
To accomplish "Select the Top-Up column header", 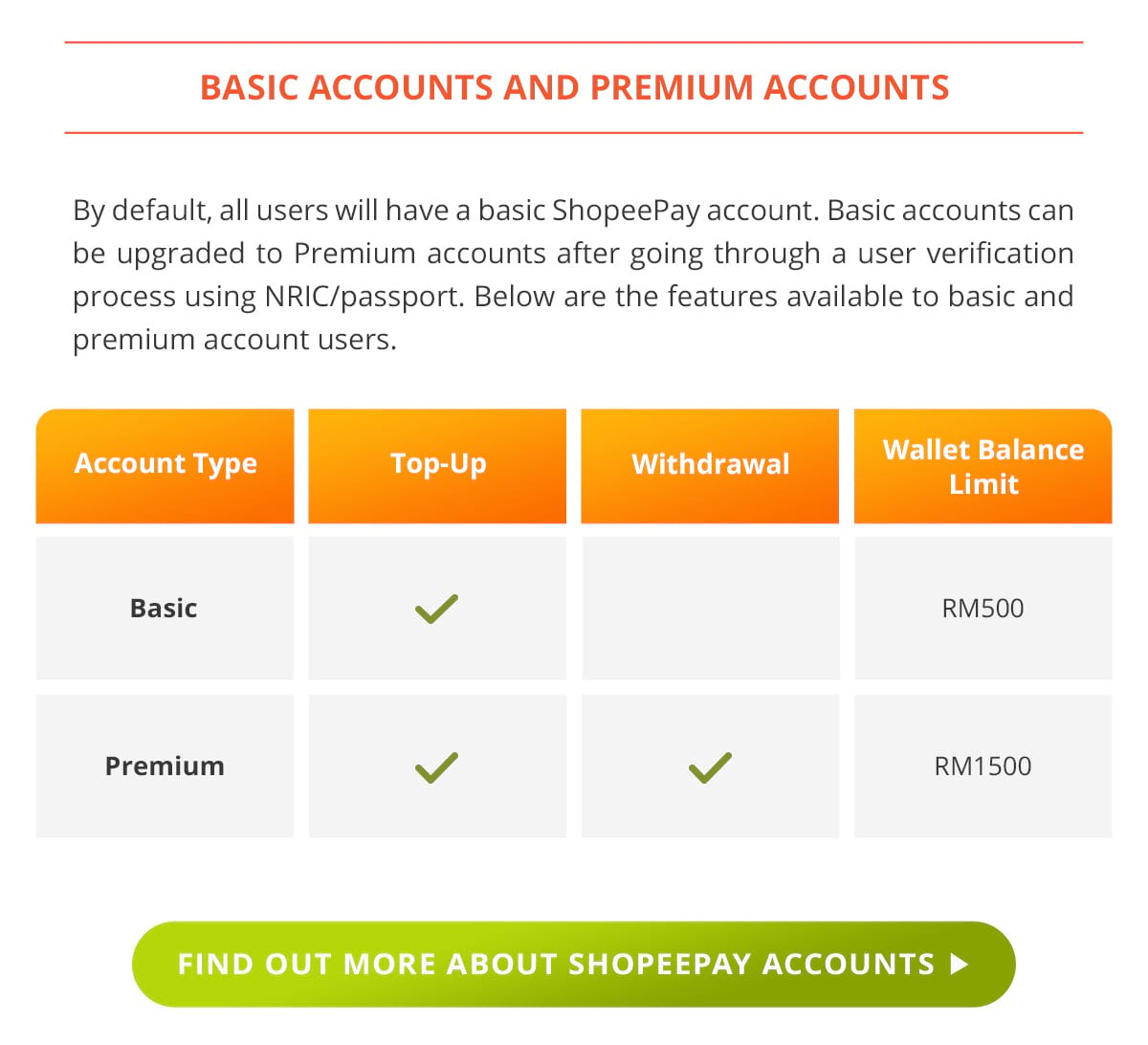I will pos(437,465).
